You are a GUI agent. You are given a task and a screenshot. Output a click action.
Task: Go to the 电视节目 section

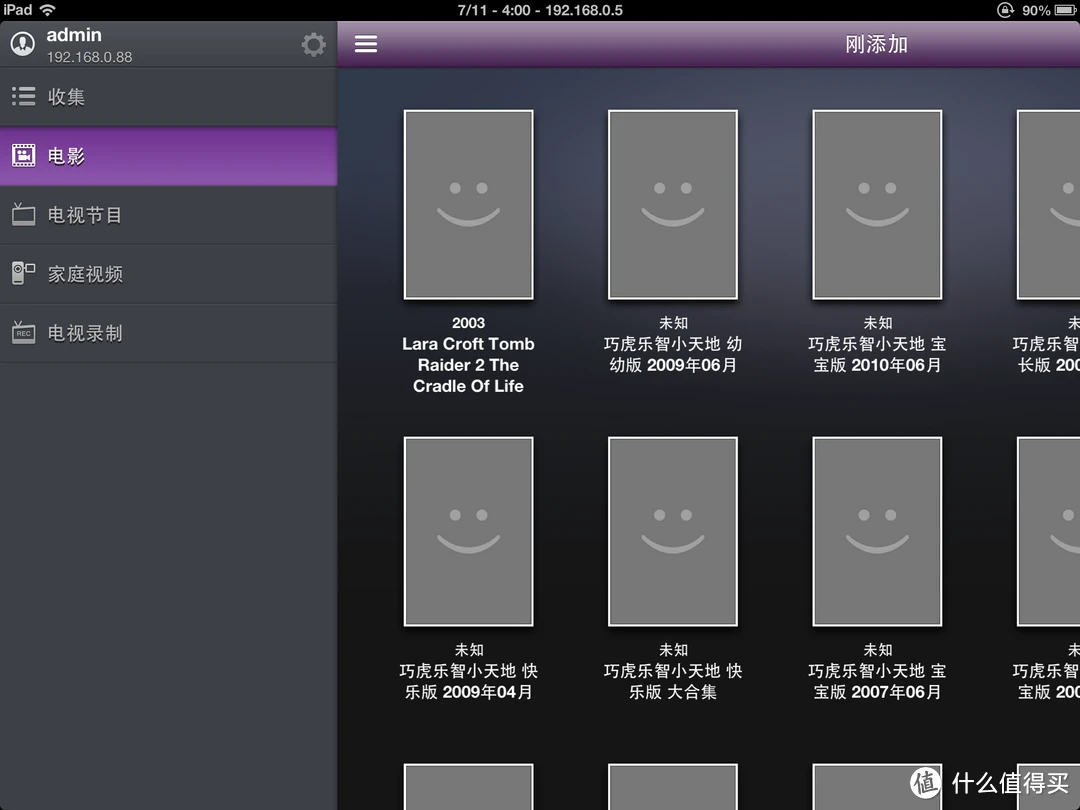169,215
